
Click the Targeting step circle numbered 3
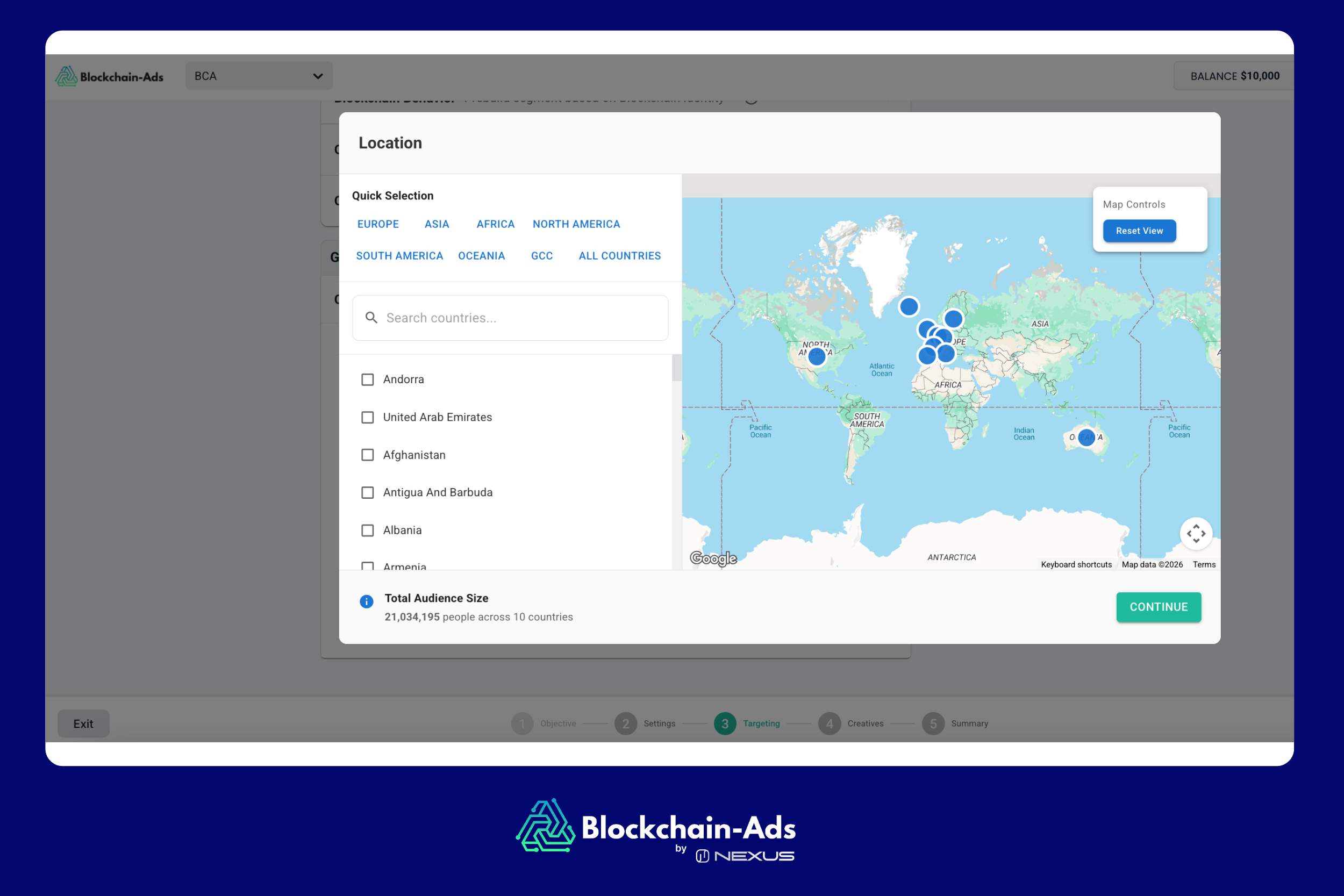click(725, 723)
